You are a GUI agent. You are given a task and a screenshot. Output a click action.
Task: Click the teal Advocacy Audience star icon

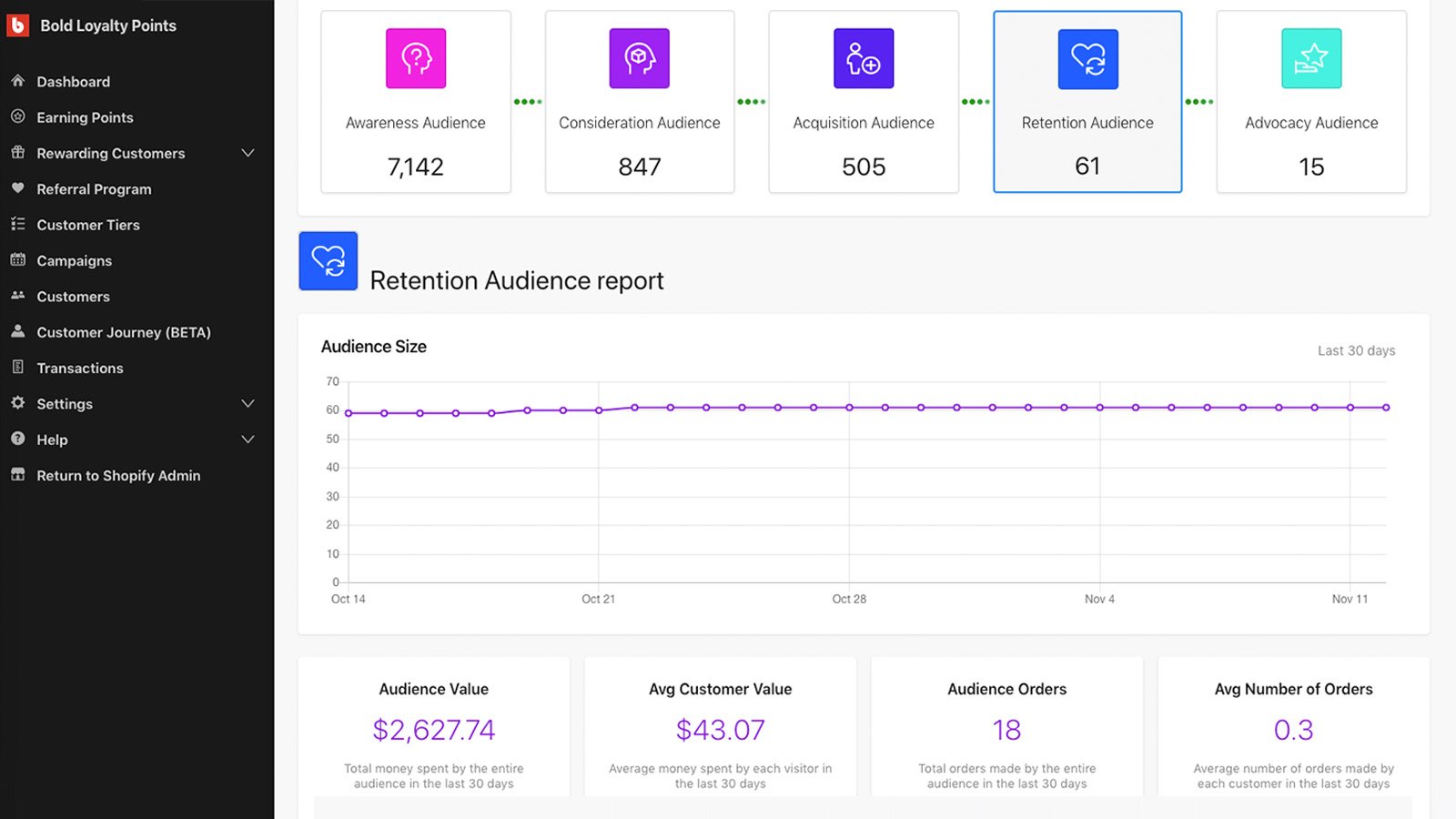(1311, 58)
